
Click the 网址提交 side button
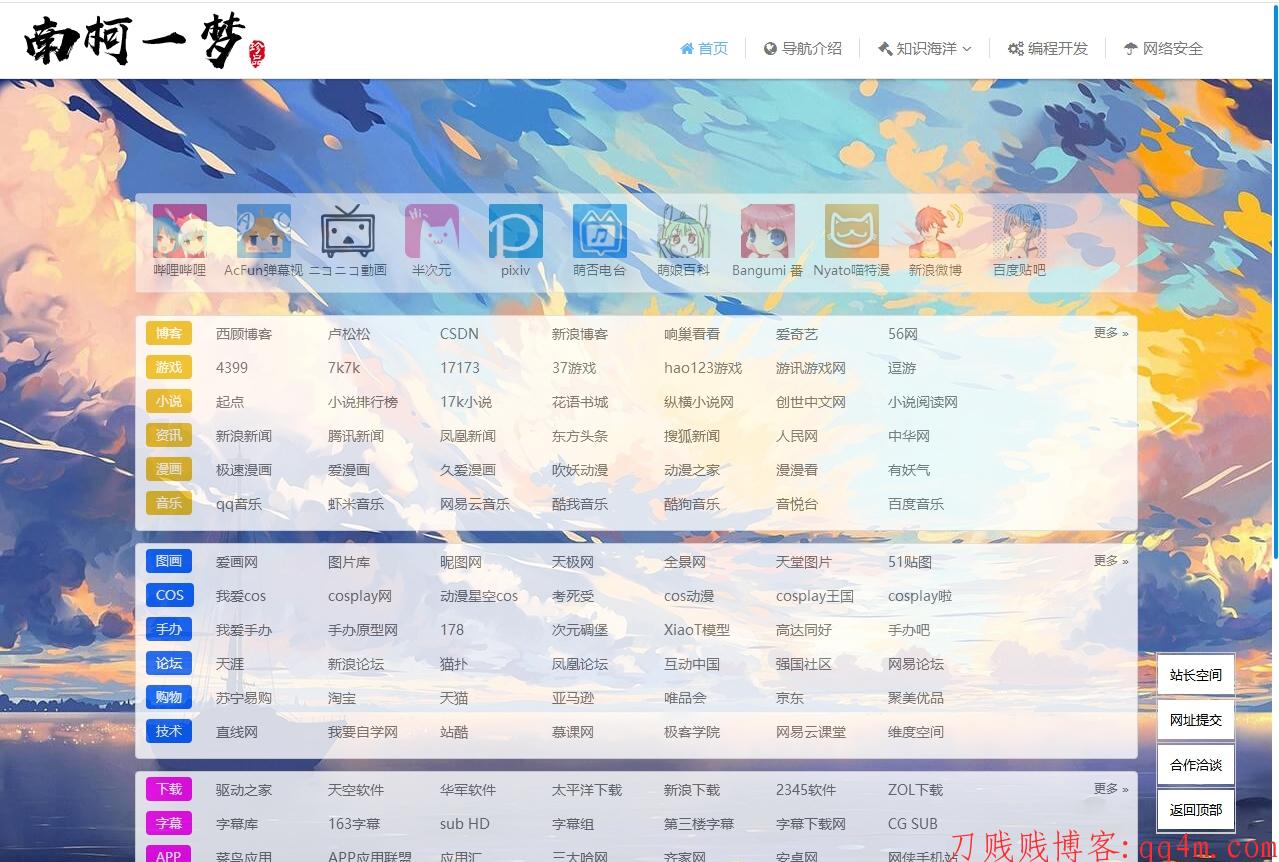click(1196, 720)
